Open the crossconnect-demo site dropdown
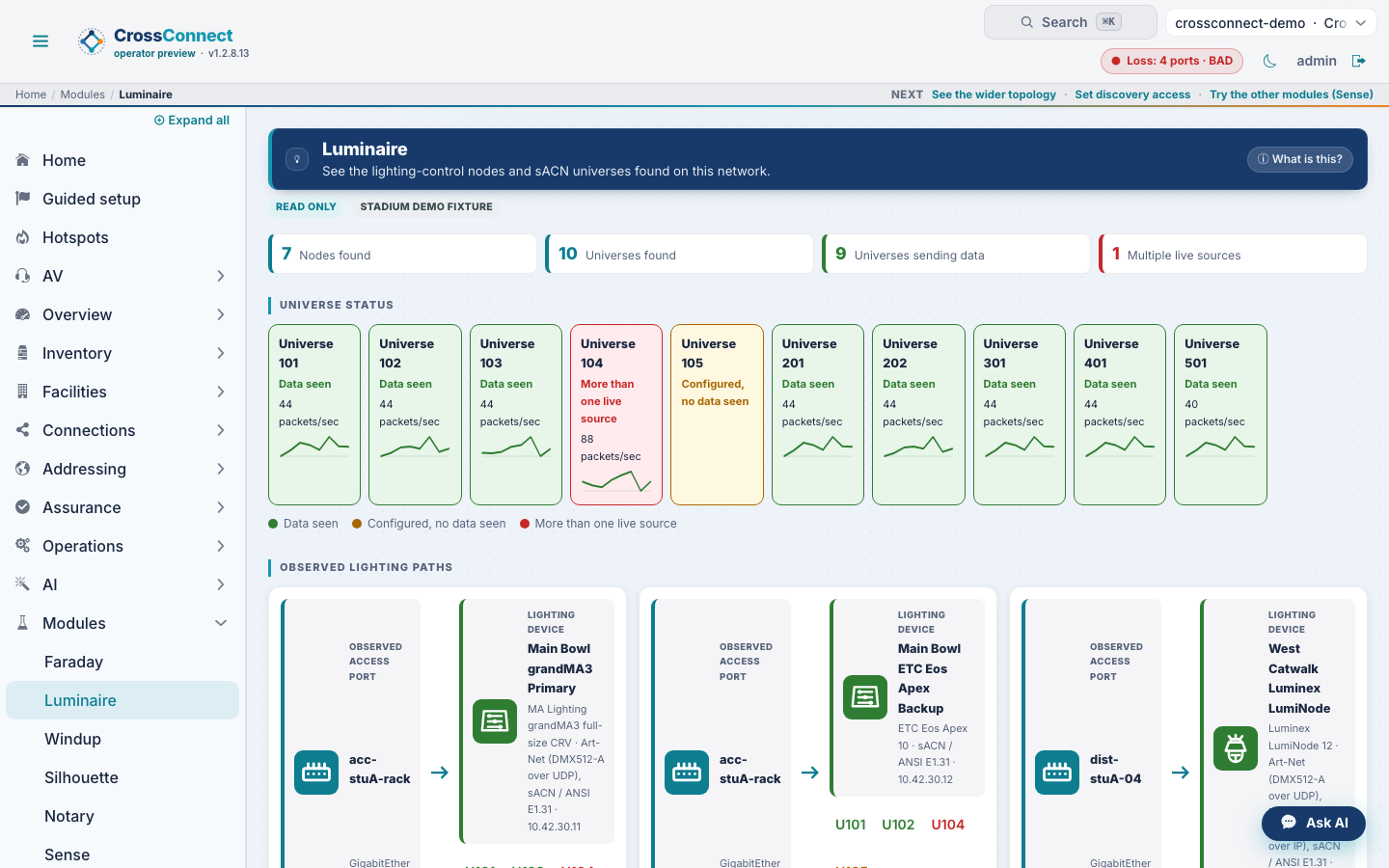Viewport: 1389px width, 868px height. 1270,23
